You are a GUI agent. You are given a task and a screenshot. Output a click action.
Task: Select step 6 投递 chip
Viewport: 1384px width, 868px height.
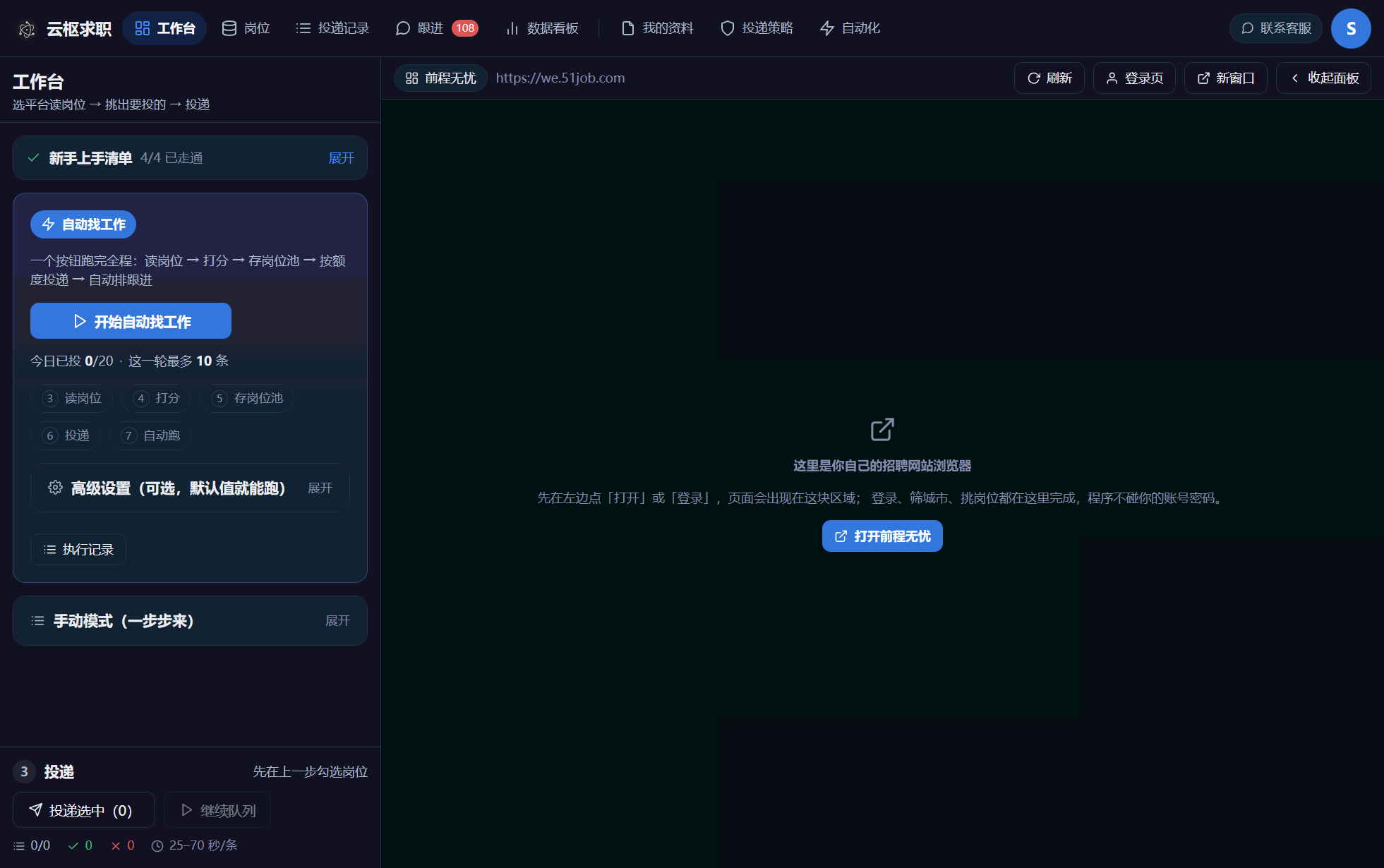pos(65,436)
